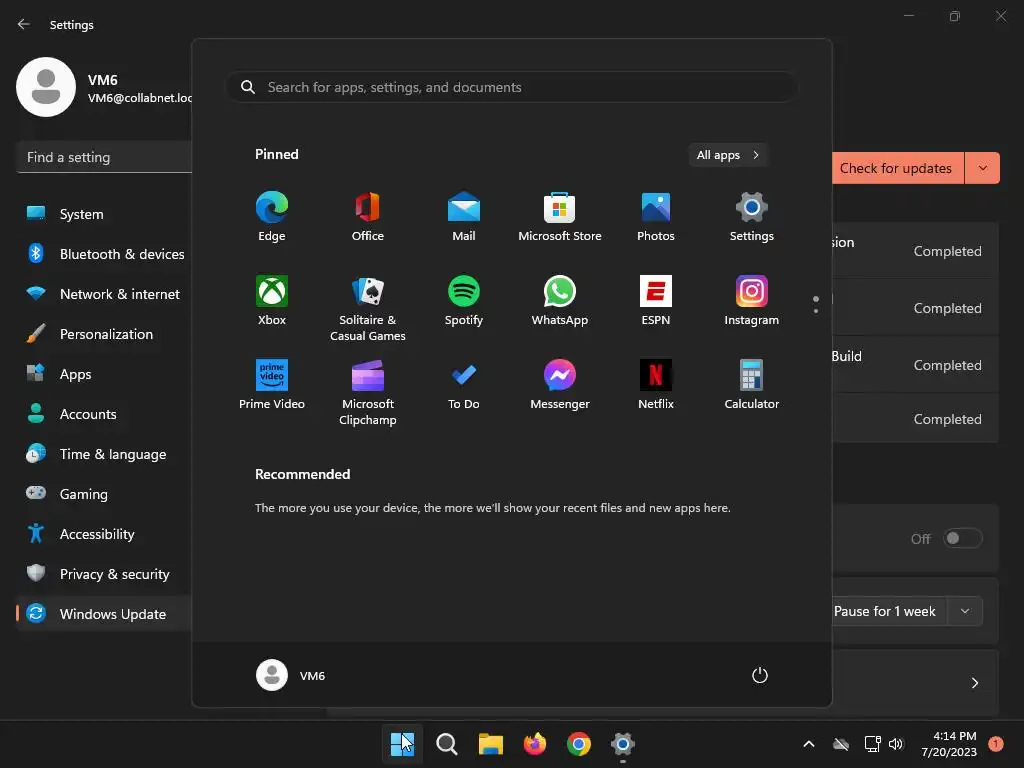Expand Check for updates dropdown arrow
This screenshot has height=768, width=1024.
pos(982,168)
